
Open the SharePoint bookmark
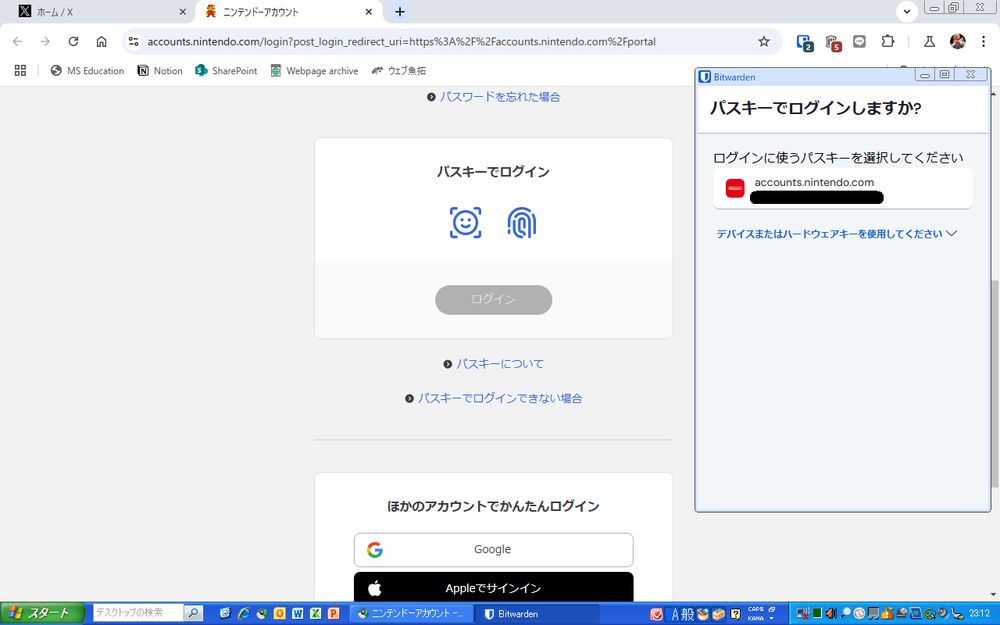(226, 71)
